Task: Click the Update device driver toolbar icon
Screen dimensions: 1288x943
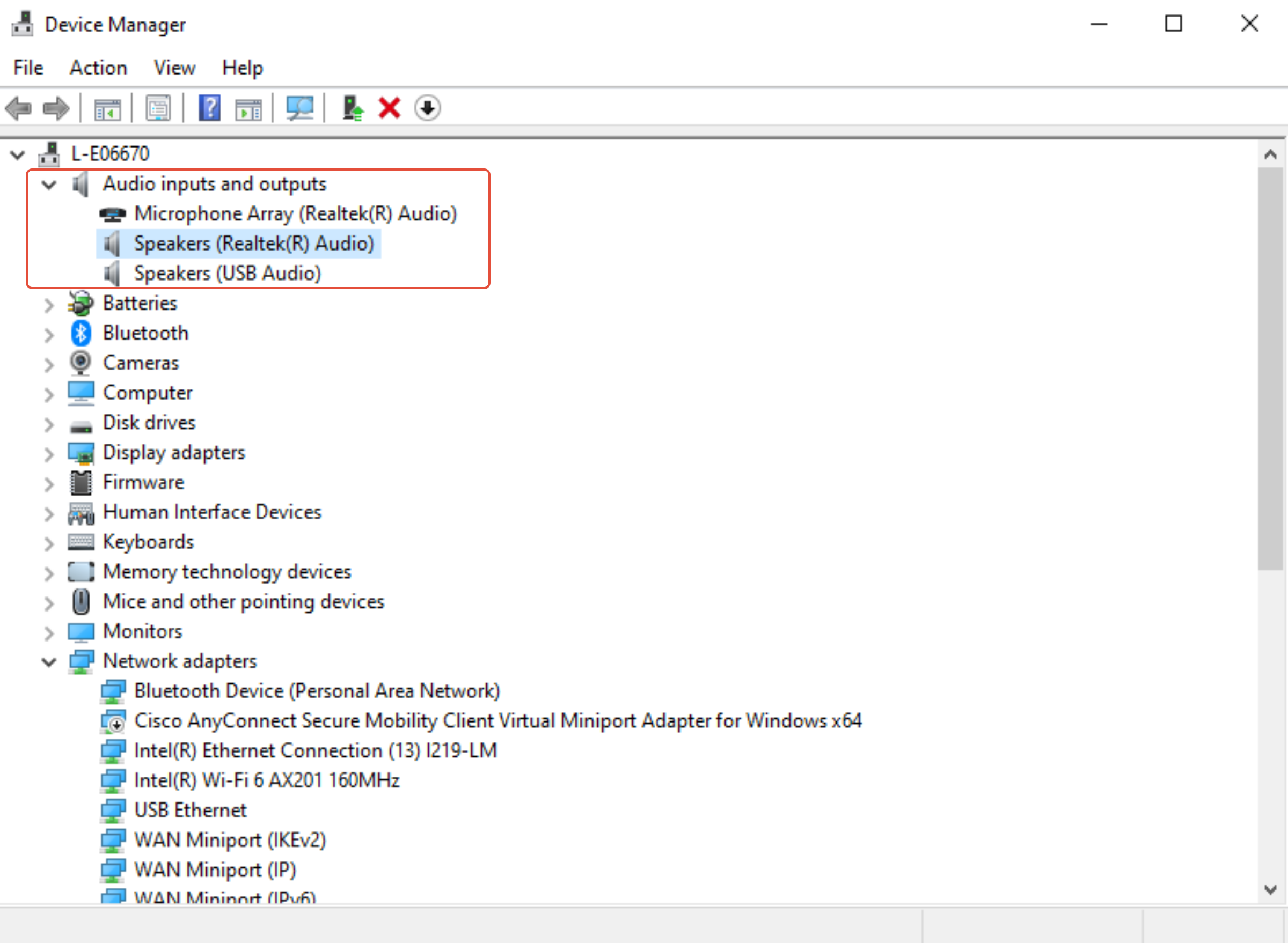Action: tap(353, 108)
